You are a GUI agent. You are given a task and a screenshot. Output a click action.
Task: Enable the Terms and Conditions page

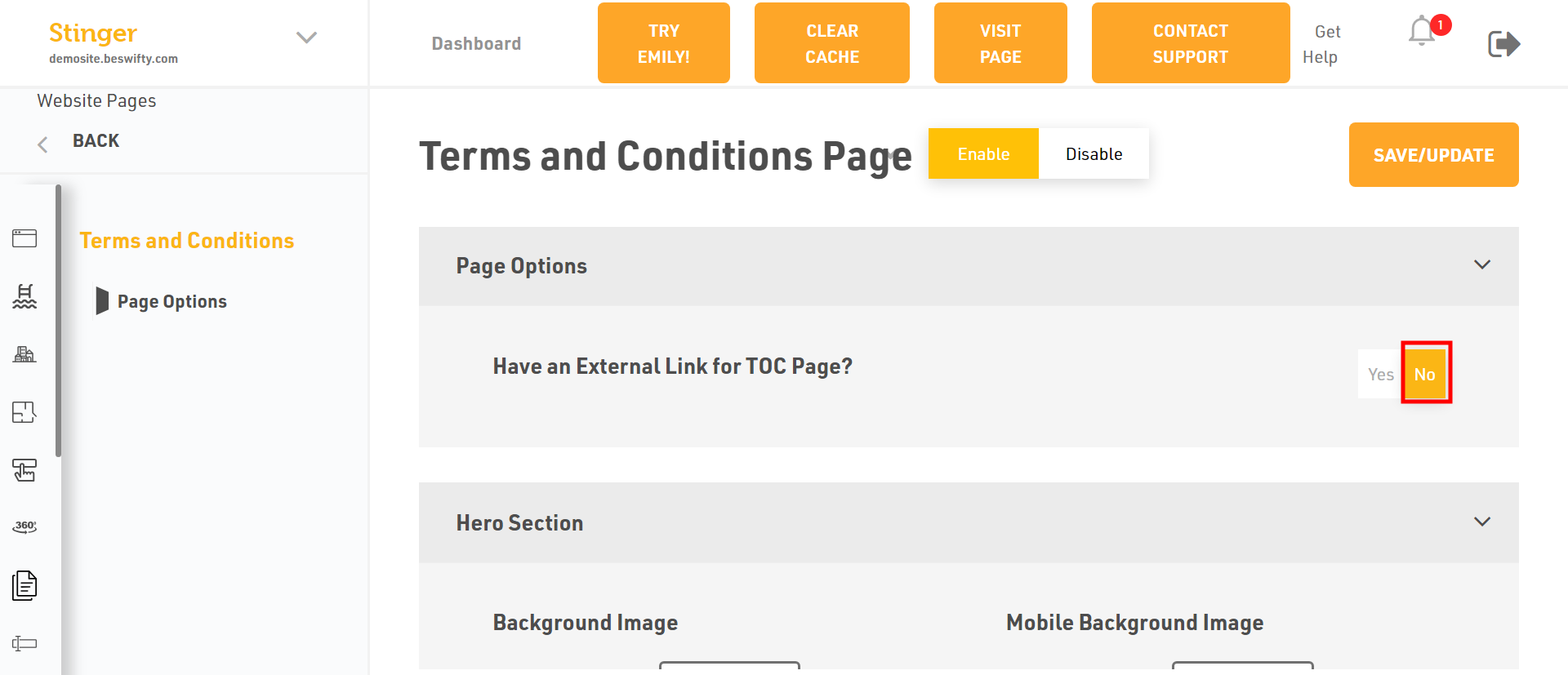point(983,153)
